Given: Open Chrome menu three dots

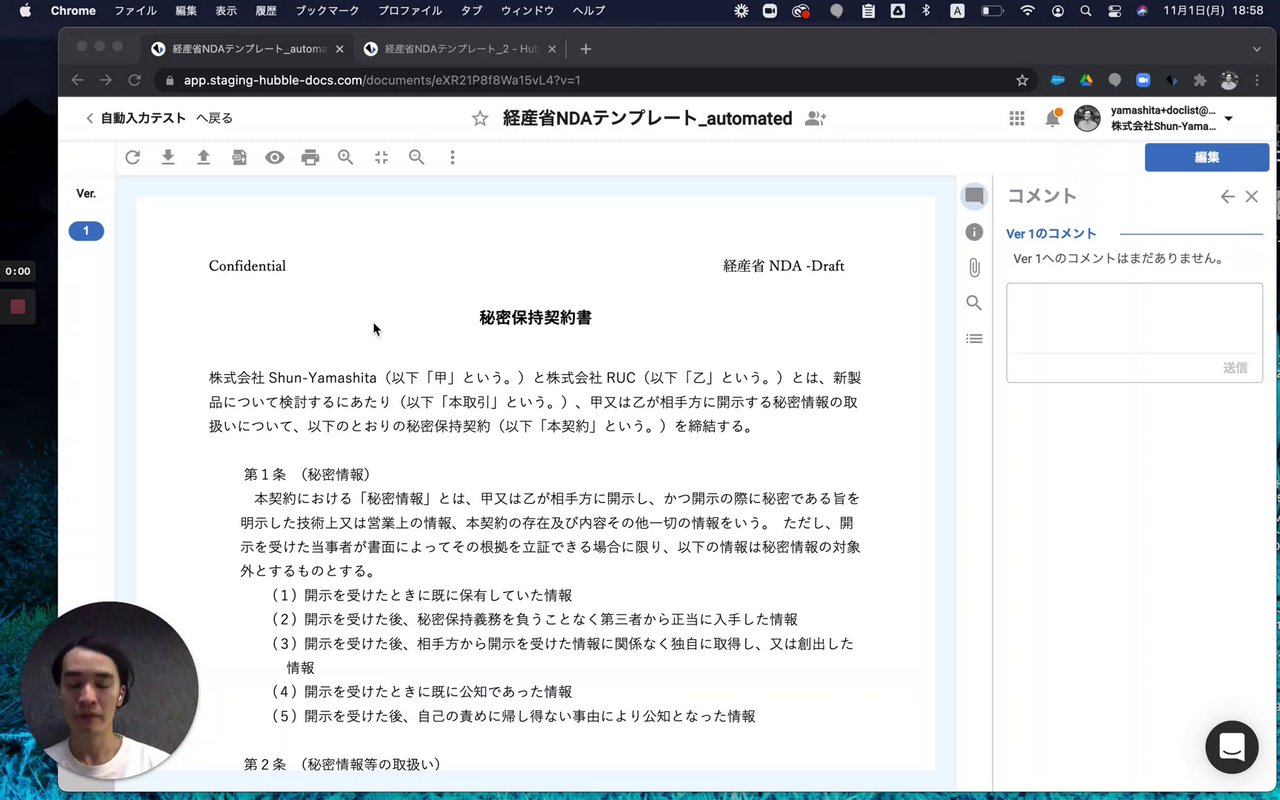Looking at the screenshot, I should pos(1257,80).
